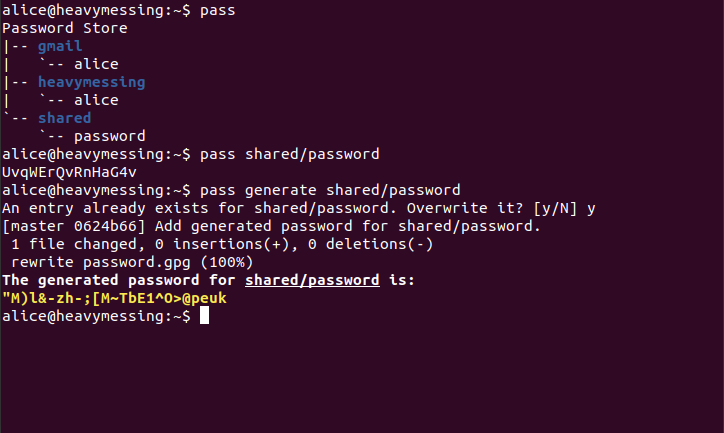The width and height of the screenshot is (724, 433).
Task: Click the first 'pass' command at top
Action: click(217, 10)
